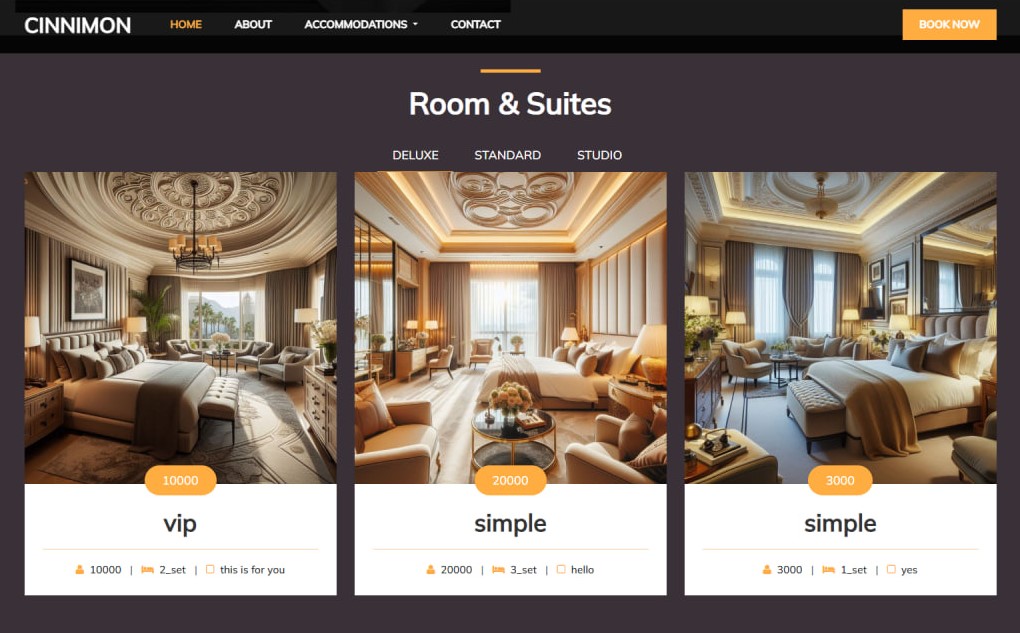Click the person icon on vip card
This screenshot has height=633, width=1020.
[79, 569]
